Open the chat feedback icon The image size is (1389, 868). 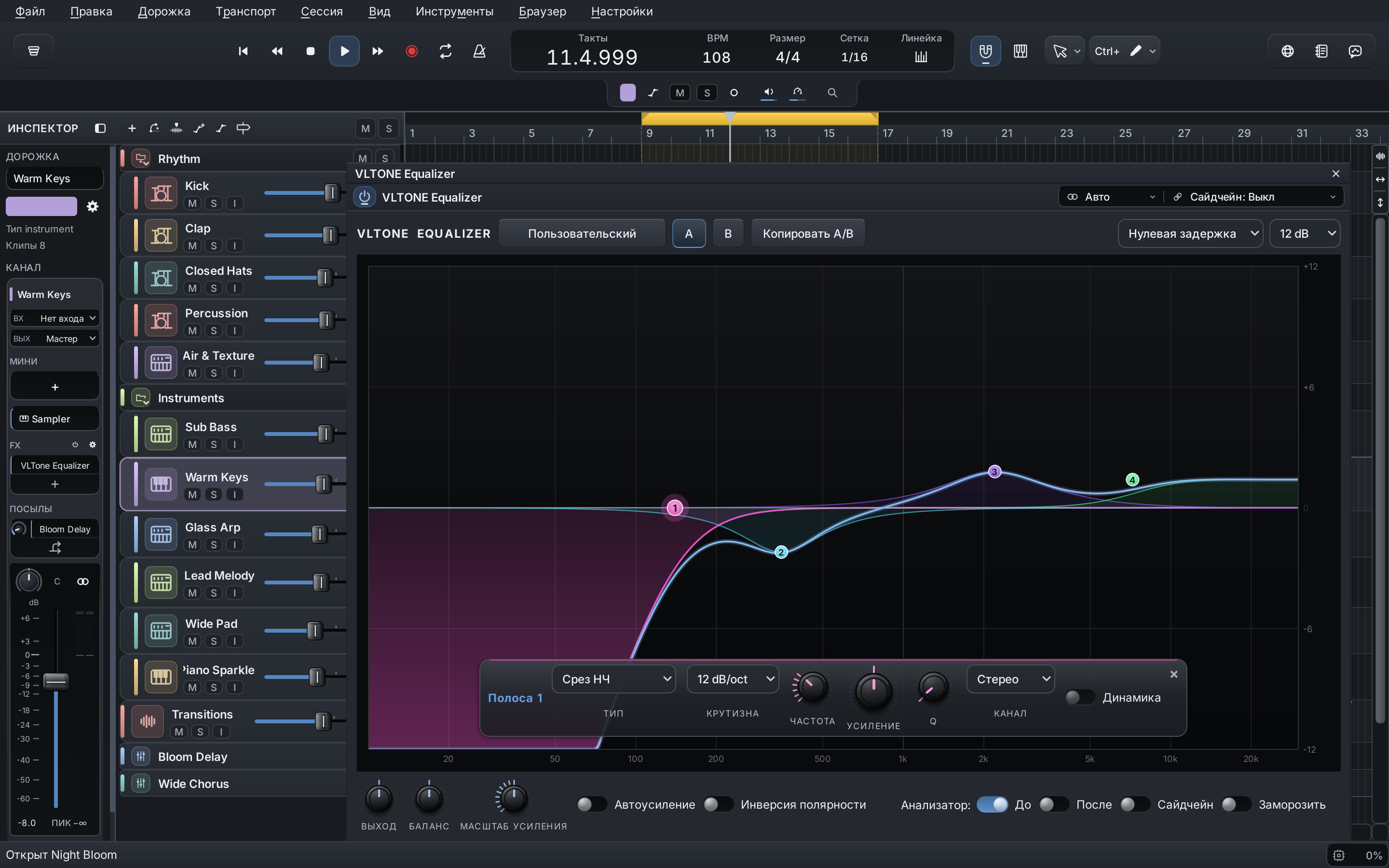tap(1355, 51)
